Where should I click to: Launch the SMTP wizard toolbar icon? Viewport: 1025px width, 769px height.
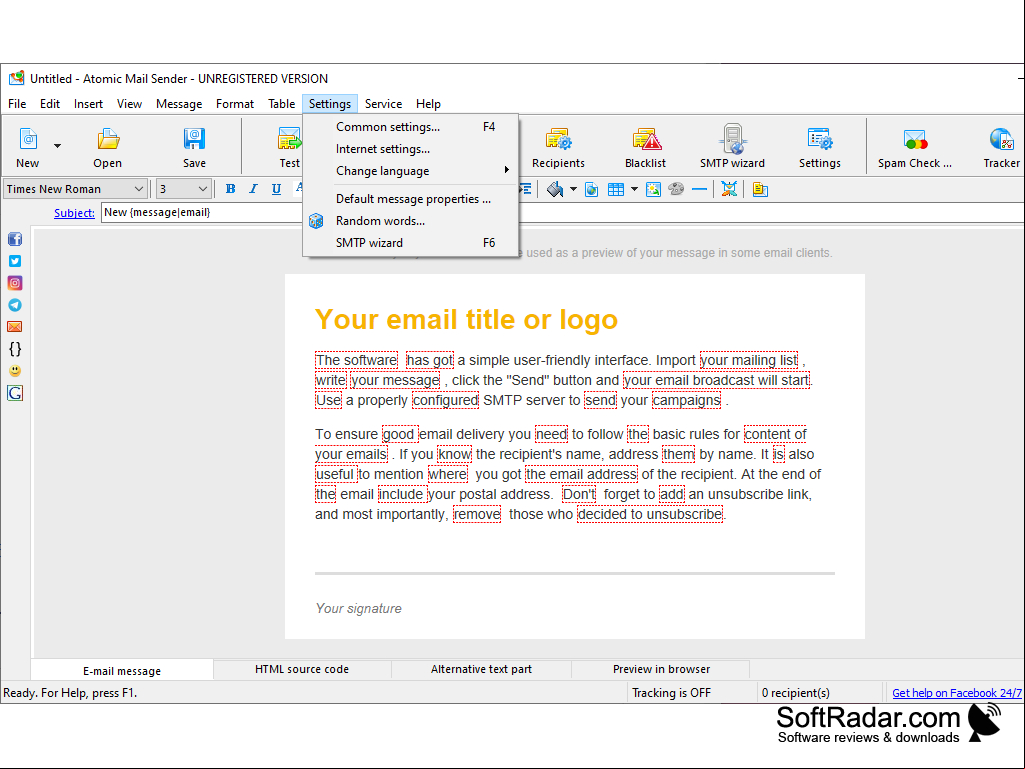coord(732,147)
